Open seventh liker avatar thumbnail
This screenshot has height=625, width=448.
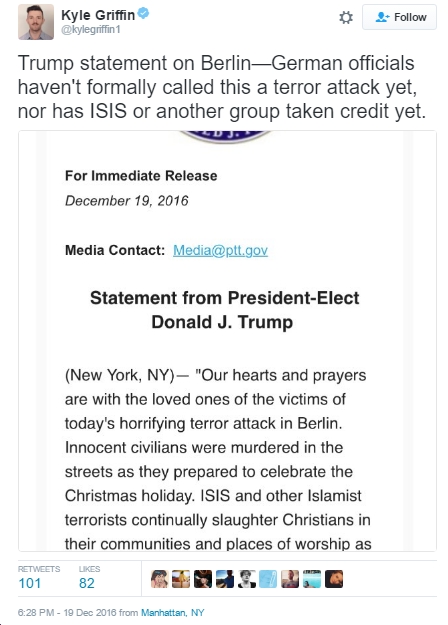[290, 579]
